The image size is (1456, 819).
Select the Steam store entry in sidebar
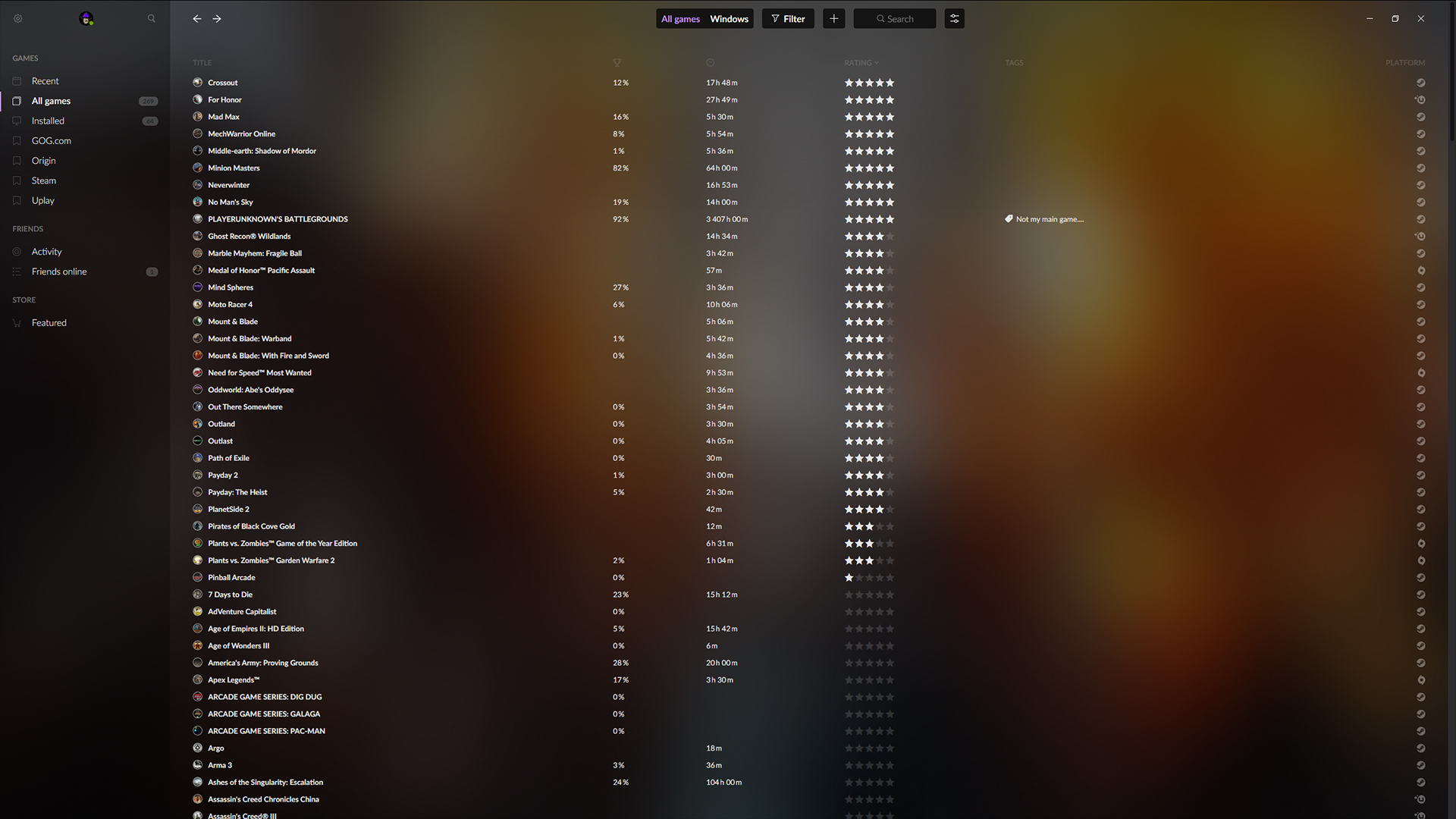[x=44, y=180]
